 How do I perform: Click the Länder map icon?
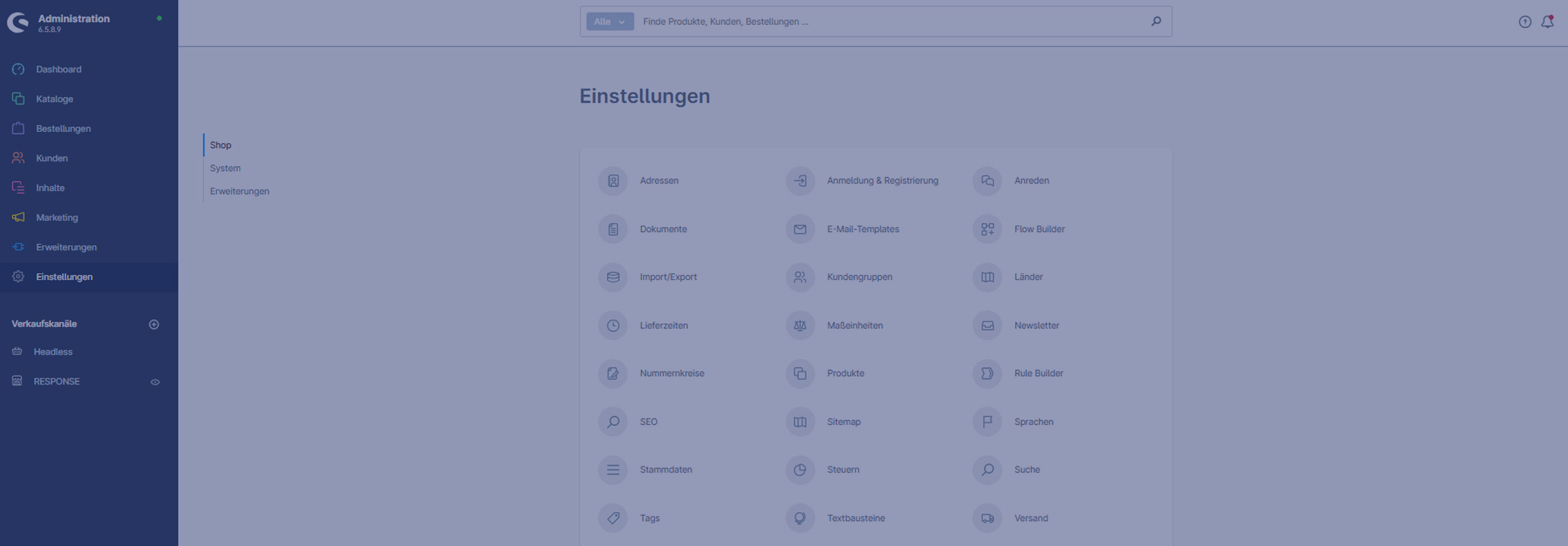987,277
